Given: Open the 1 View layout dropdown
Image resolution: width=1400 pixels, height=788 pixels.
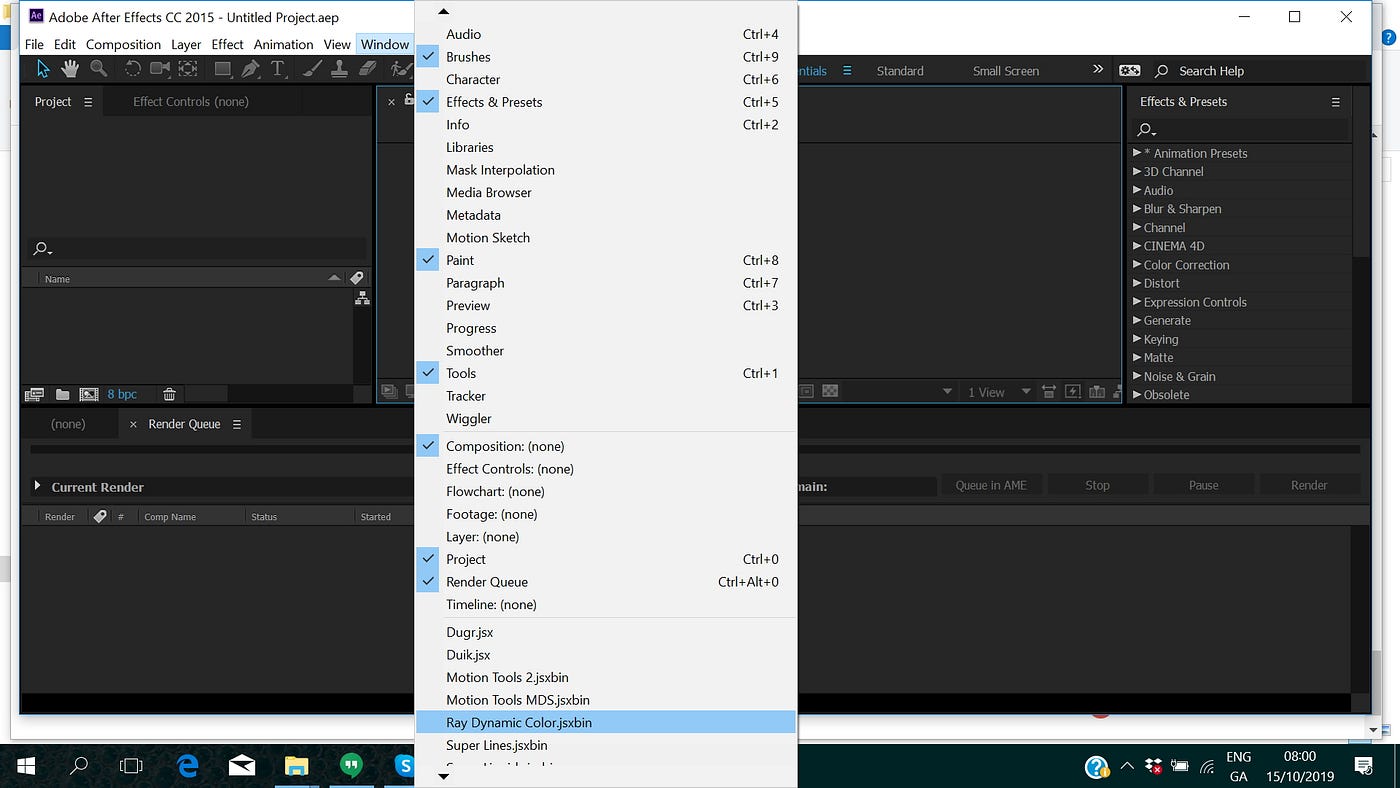Looking at the screenshot, I should click(998, 392).
